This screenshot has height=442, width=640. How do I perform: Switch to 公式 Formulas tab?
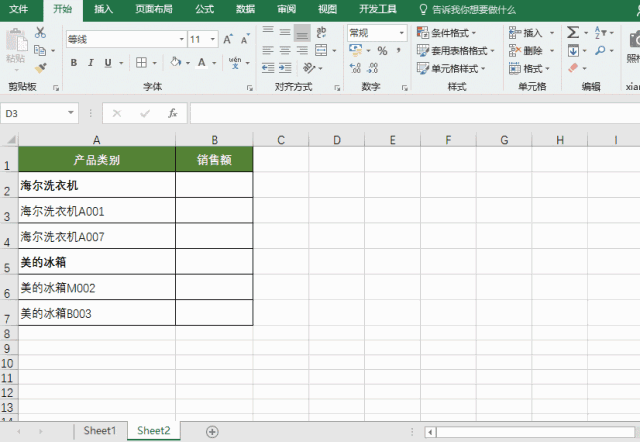(204, 9)
